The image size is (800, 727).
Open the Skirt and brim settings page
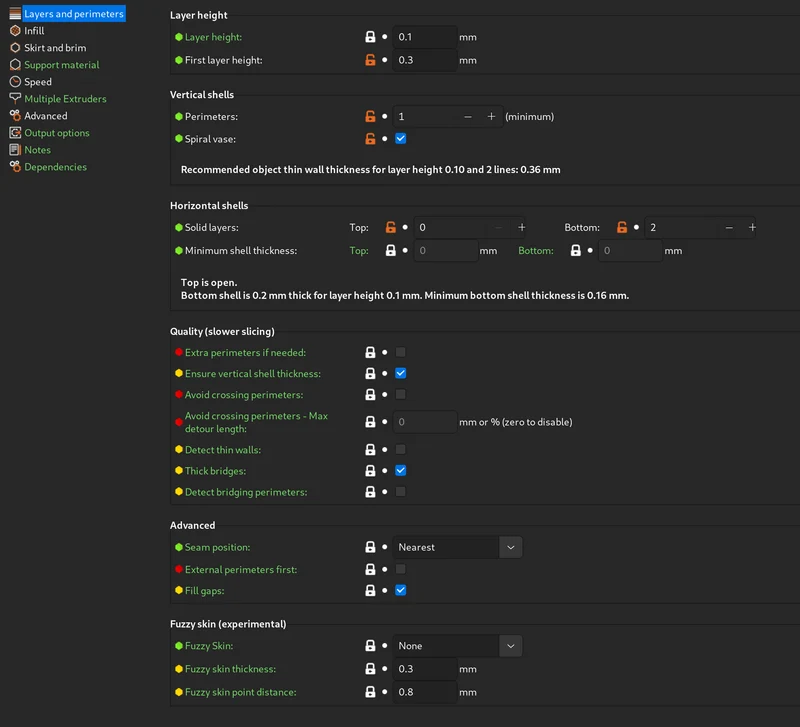click(55, 47)
